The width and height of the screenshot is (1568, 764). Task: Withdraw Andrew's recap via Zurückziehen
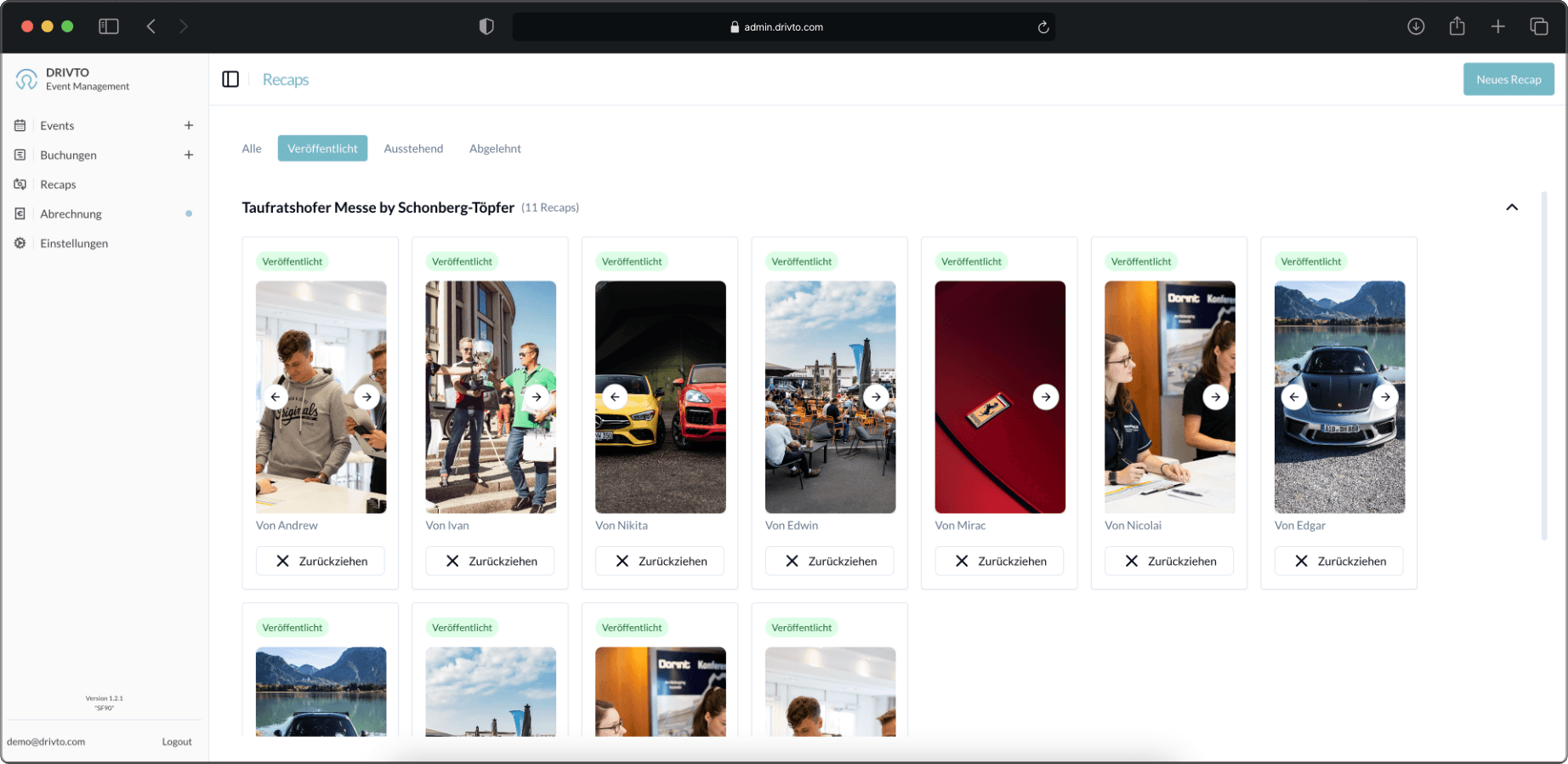tap(321, 561)
